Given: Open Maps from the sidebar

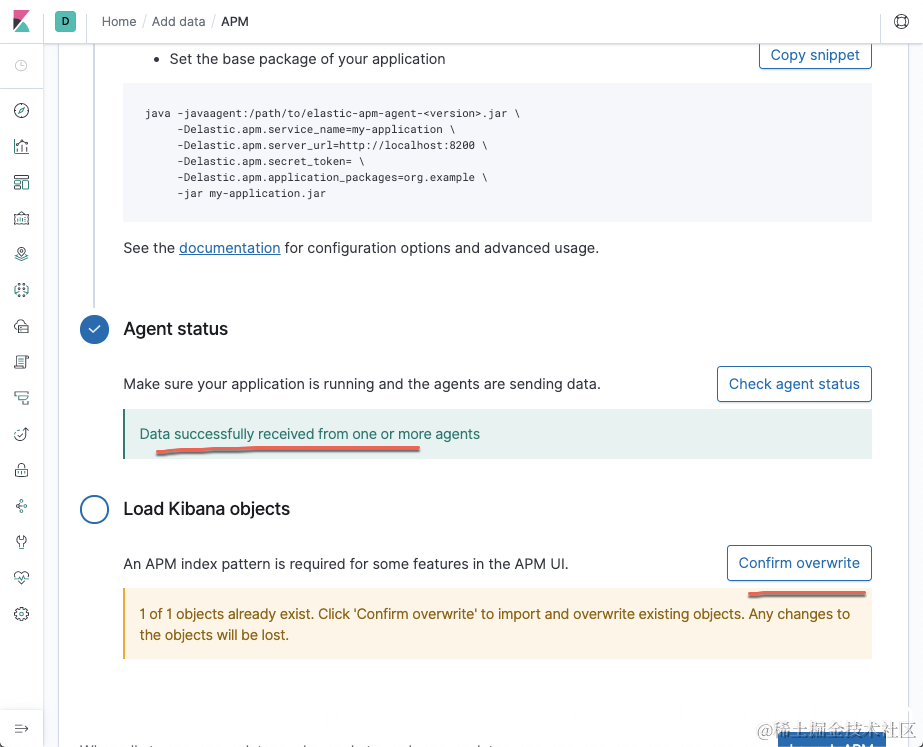Looking at the screenshot, I should point(22,254).
